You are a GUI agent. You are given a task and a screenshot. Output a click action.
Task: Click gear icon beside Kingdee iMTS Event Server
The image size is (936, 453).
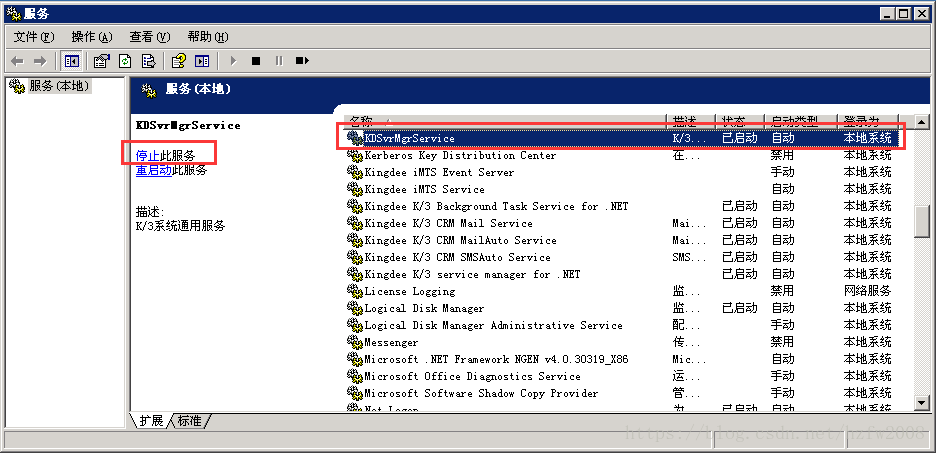click(x=355, y=172)
